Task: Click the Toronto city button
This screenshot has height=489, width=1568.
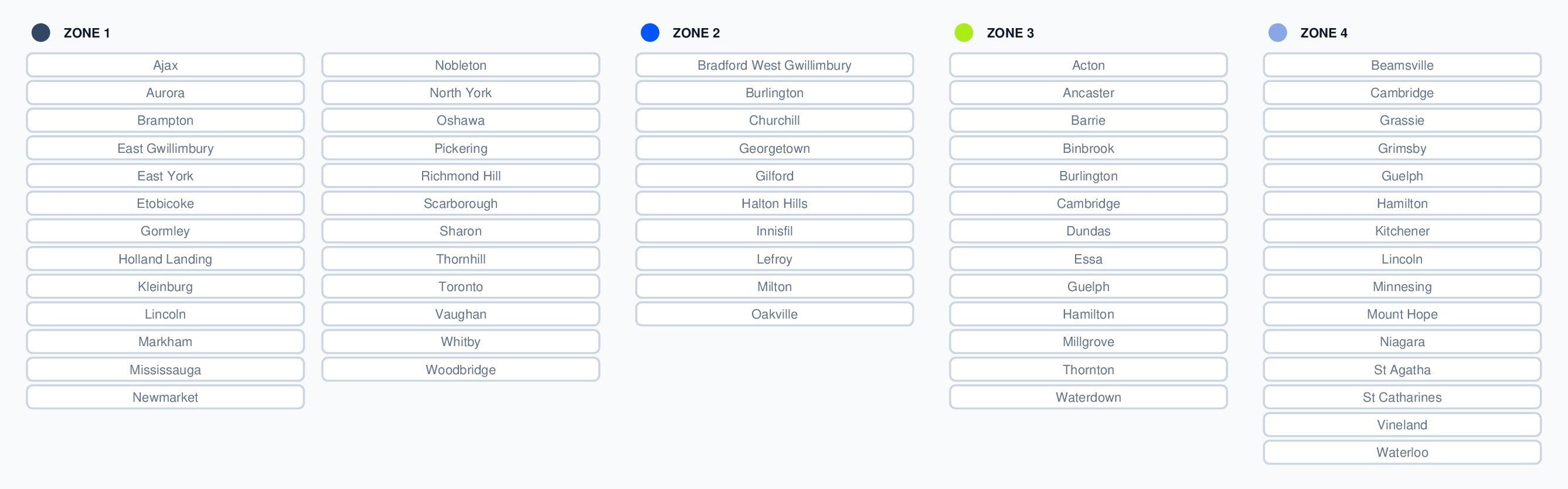Action: [461, 286]
